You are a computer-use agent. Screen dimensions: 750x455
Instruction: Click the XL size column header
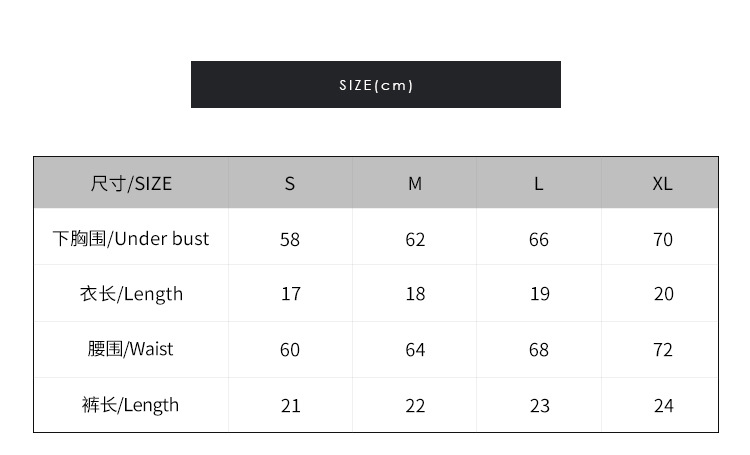pyautogui.click(x=662, y=183)
